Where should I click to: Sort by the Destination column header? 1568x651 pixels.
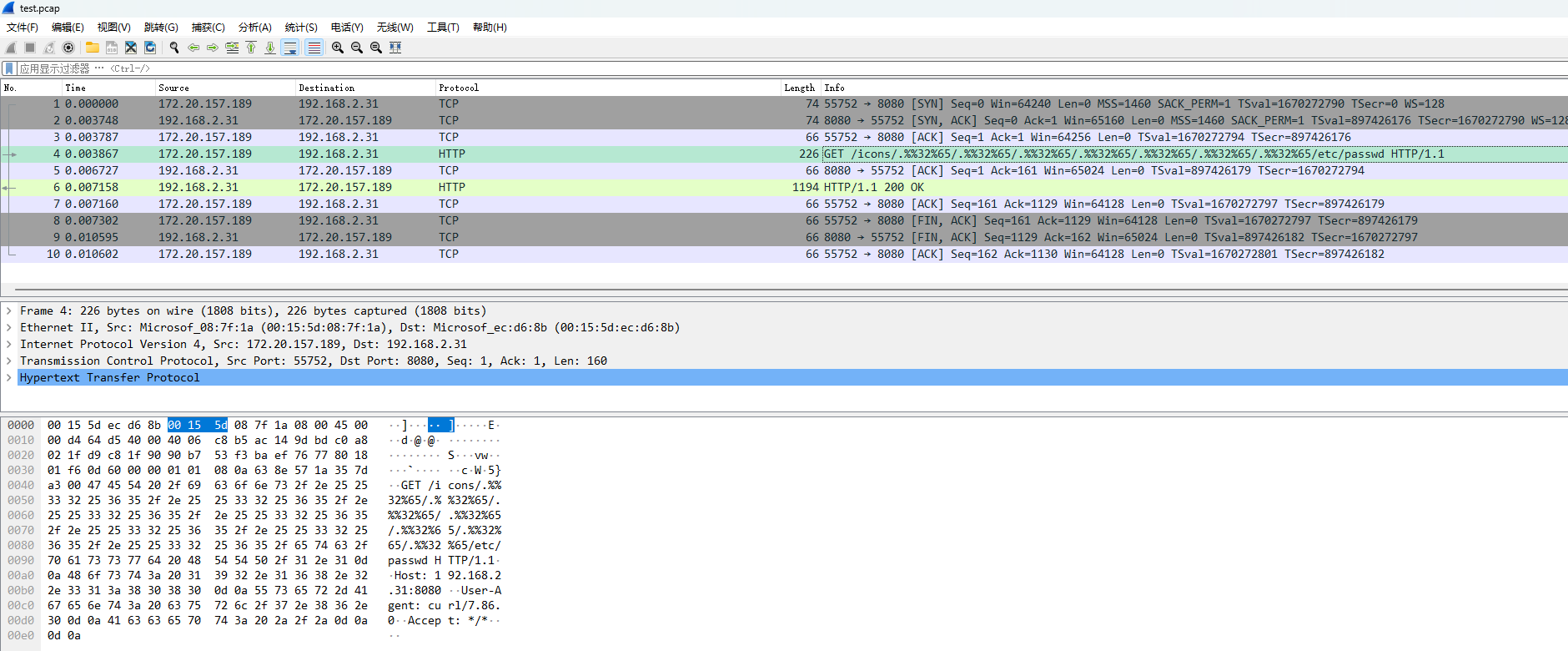(365, 88)
